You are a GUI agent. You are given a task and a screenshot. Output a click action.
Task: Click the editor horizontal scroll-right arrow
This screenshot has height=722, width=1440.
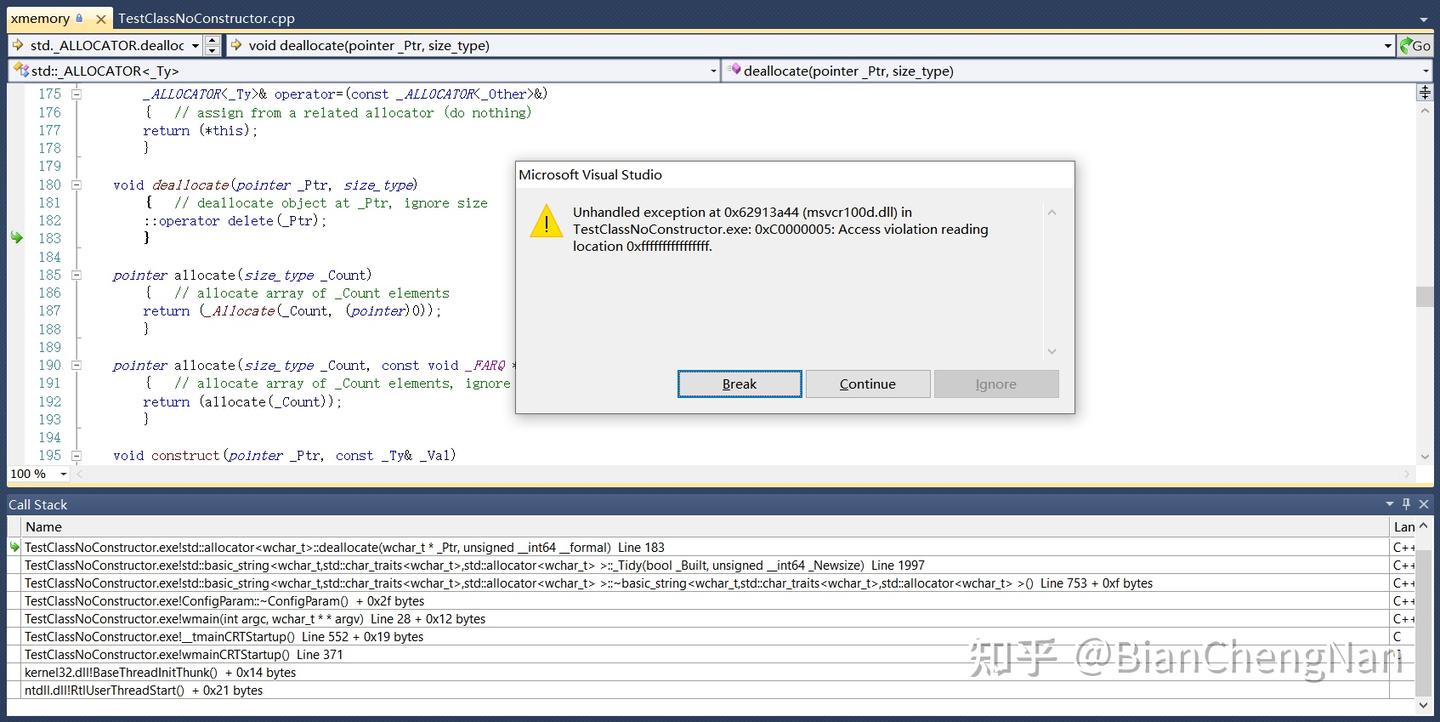coord(1408,474)
